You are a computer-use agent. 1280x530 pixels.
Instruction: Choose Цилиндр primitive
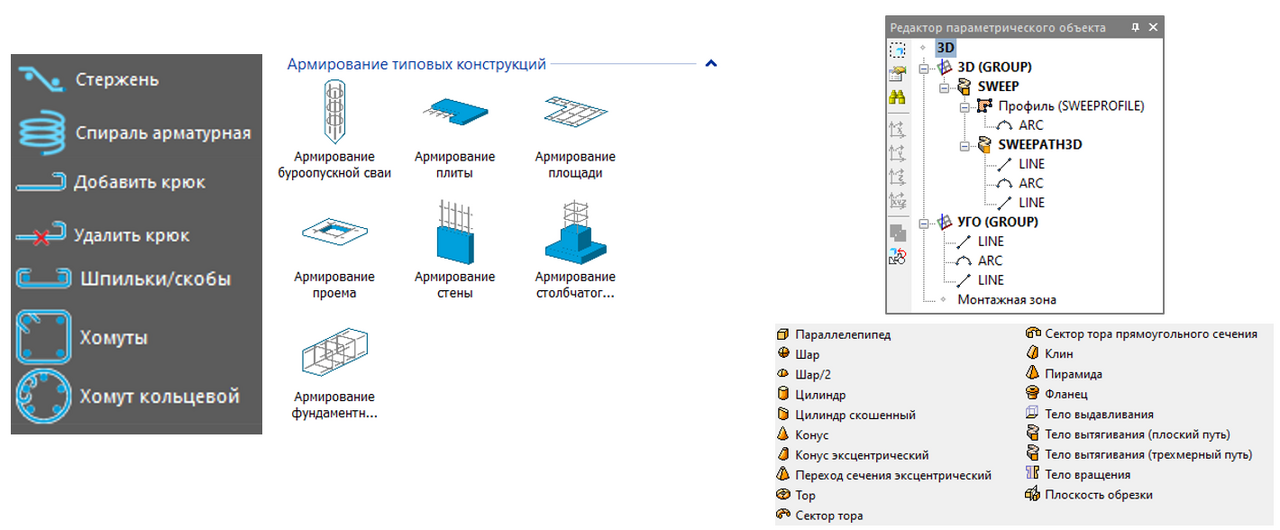[811, 395]
